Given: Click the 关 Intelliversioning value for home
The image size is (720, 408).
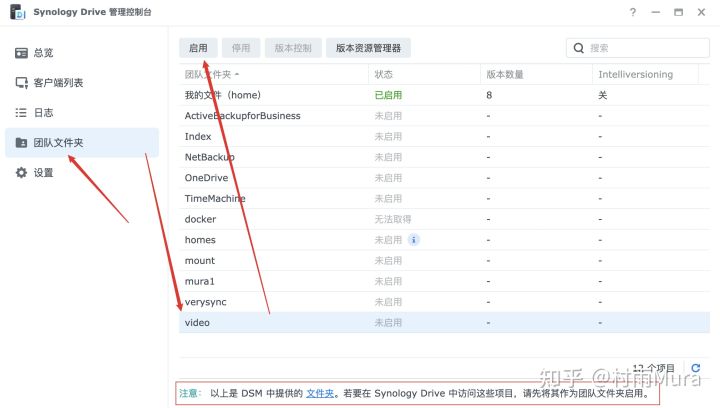Looking at the screenshot, I should [x=602, y=95].
